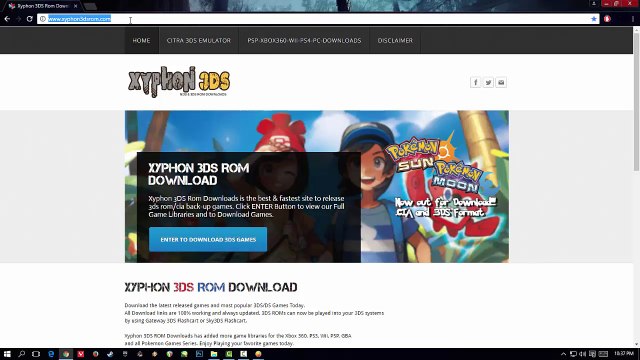Image resolution: width=640 pixels, height=360 pixels.
Task: Select the Xyphon 3DS Rom Download tab
Action: [41, 6]
